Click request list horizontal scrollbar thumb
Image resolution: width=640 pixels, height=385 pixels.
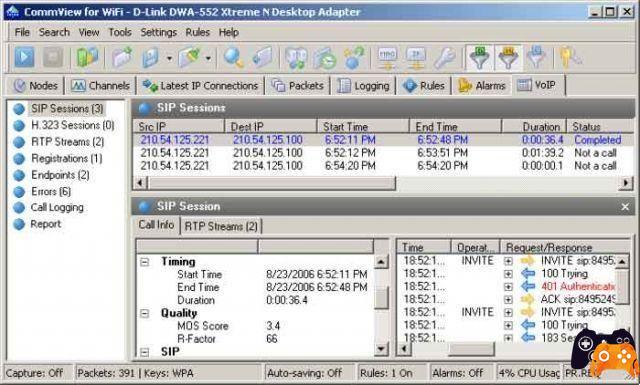click(x=471, y=349)
